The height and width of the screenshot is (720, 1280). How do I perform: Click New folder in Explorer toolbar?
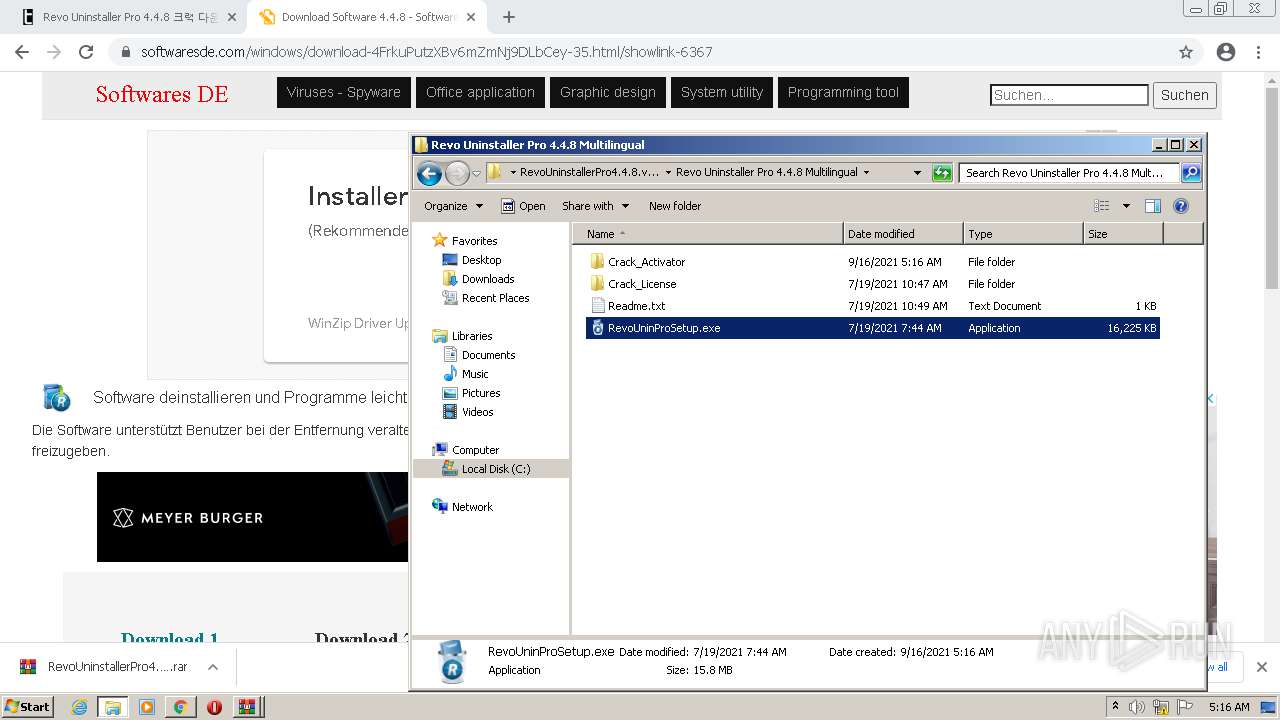click(675, 206)
